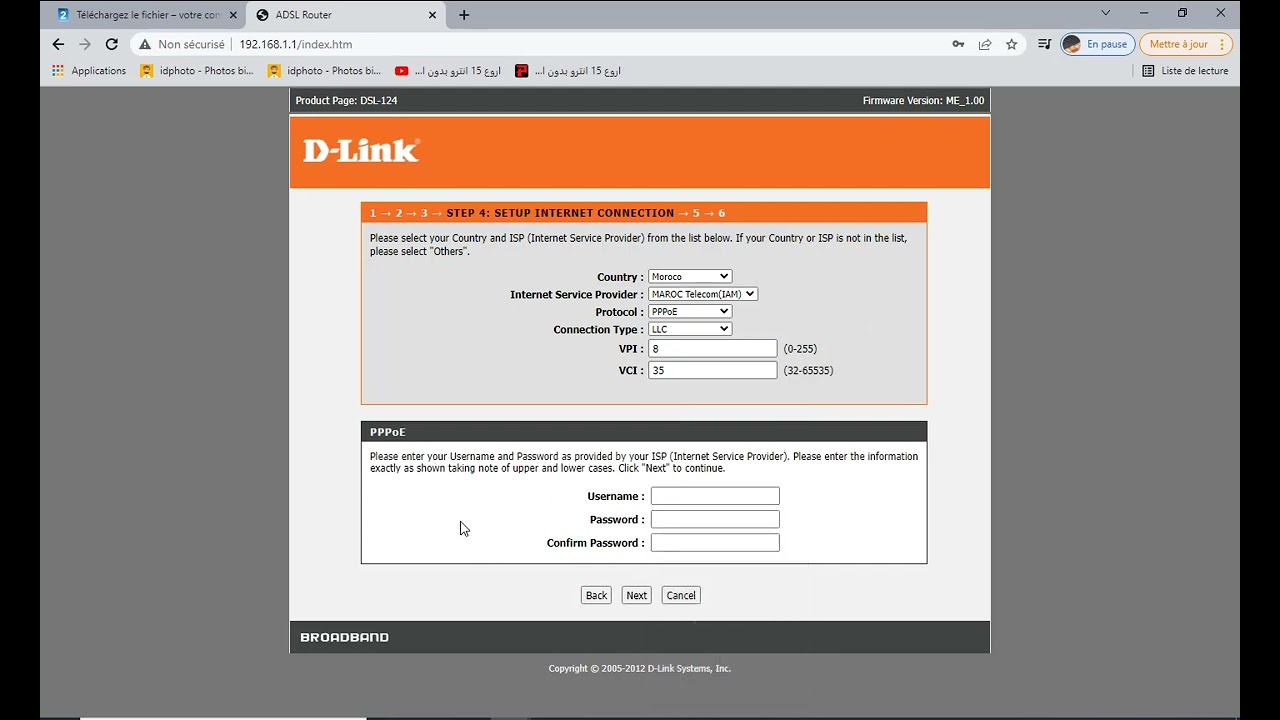Viewport: 1280px width, 720px height.
Task: Click the D-Link Systems copyright text
Action: pos(640,669)
